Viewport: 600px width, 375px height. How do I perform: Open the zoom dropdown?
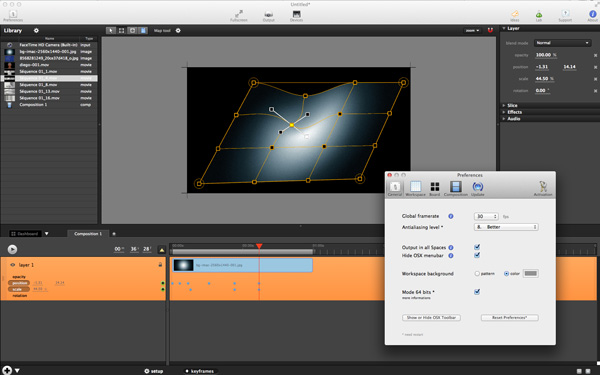point(472,31)
